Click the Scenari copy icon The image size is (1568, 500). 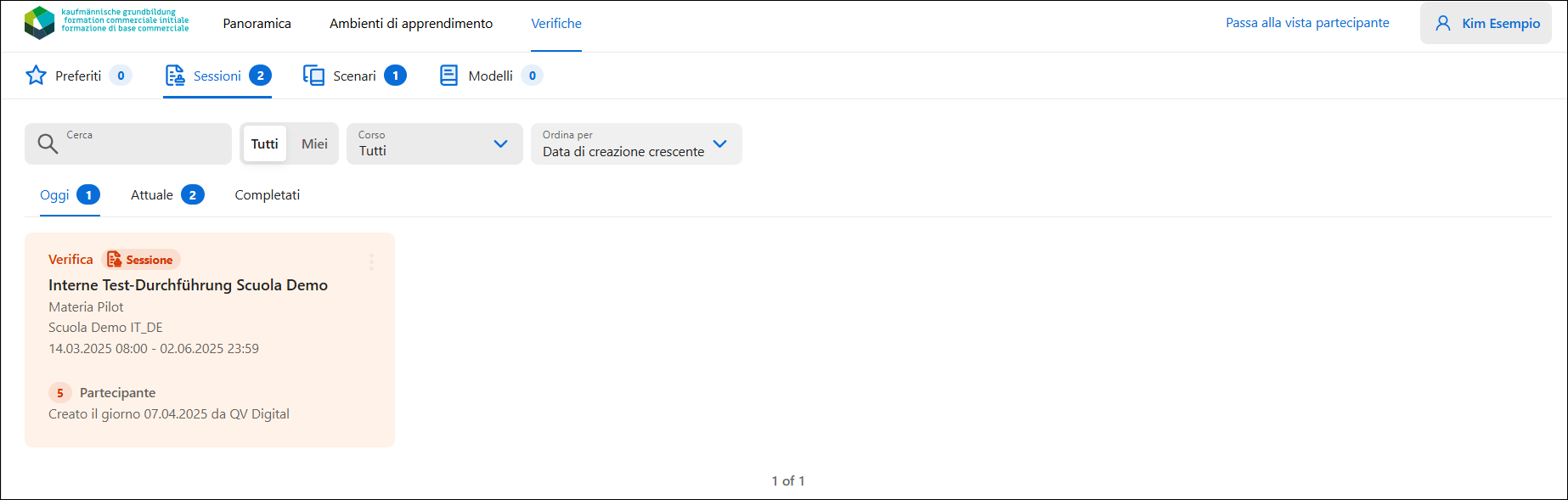click(x=313, y=76)
